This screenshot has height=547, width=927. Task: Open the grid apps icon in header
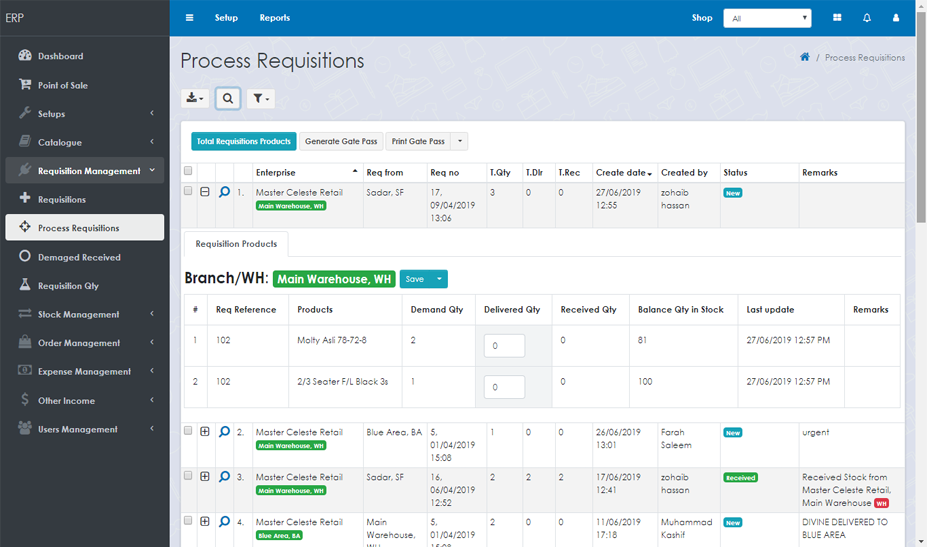pos(837,18)
